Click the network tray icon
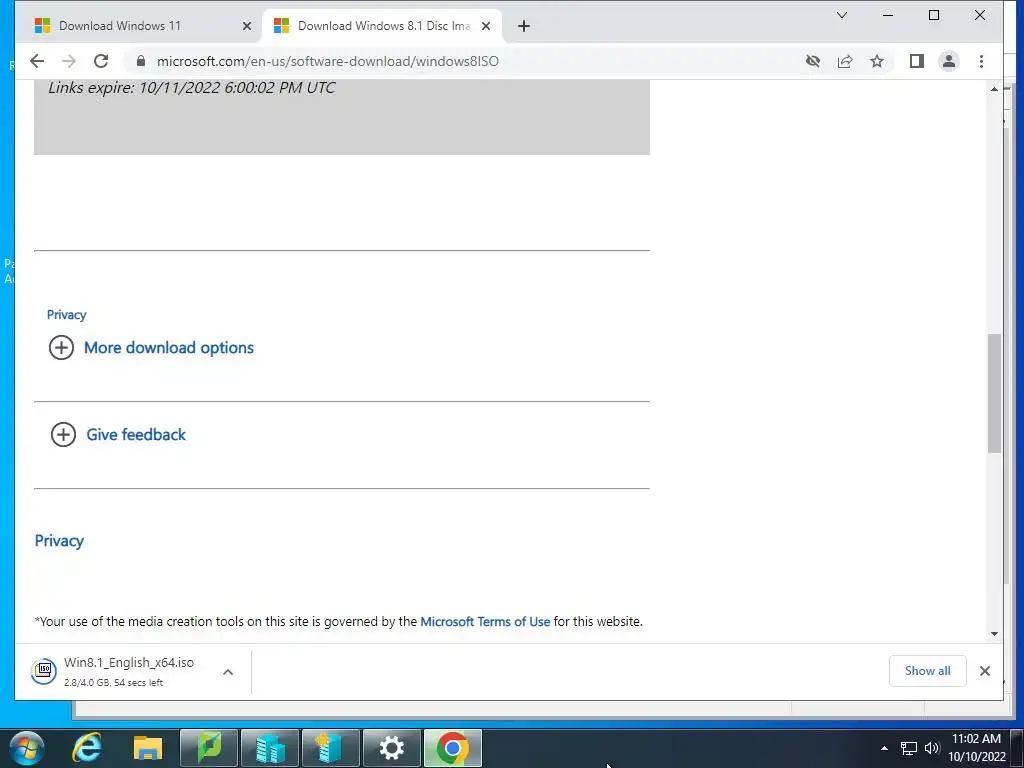Screen dimensions: 1024x768 pos(908,748)
